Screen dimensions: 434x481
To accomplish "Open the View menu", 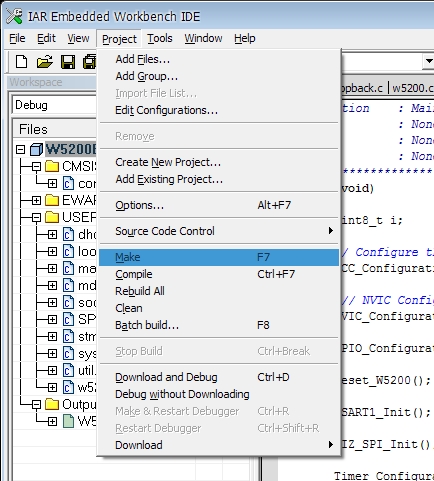I will click(78, 38).
